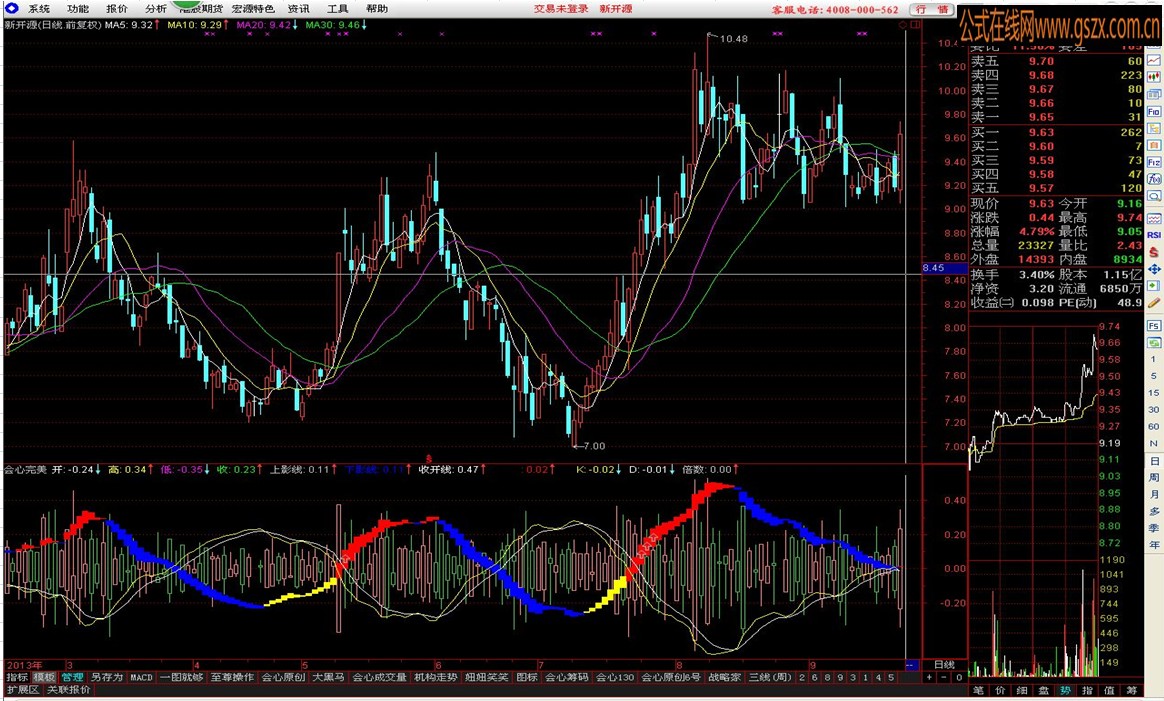This screenshot has height=701, width=1164.
Task: Click the formula f(x) sidebar icon
Action: click(x=1154, y=179)
